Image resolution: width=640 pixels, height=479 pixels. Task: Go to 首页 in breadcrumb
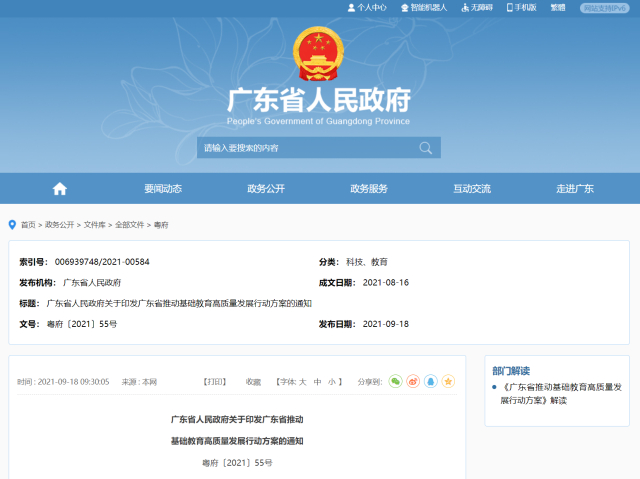click(x=28, y=225)
